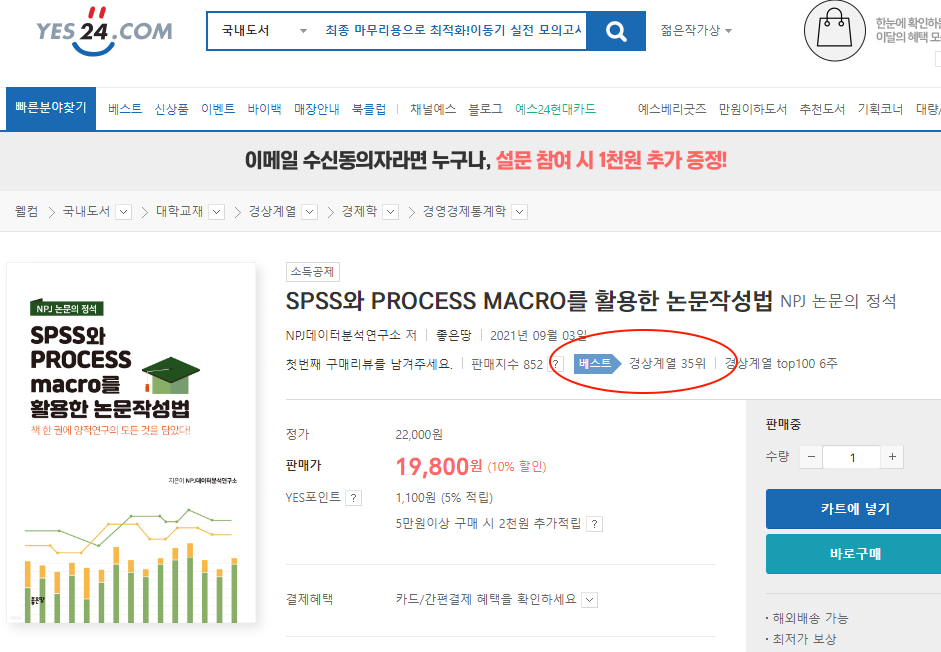The width and height of the screenshot is (941, 652).
Task: Go to 대학교재 breadcrumb link
Action: click(x=179, y=211)
